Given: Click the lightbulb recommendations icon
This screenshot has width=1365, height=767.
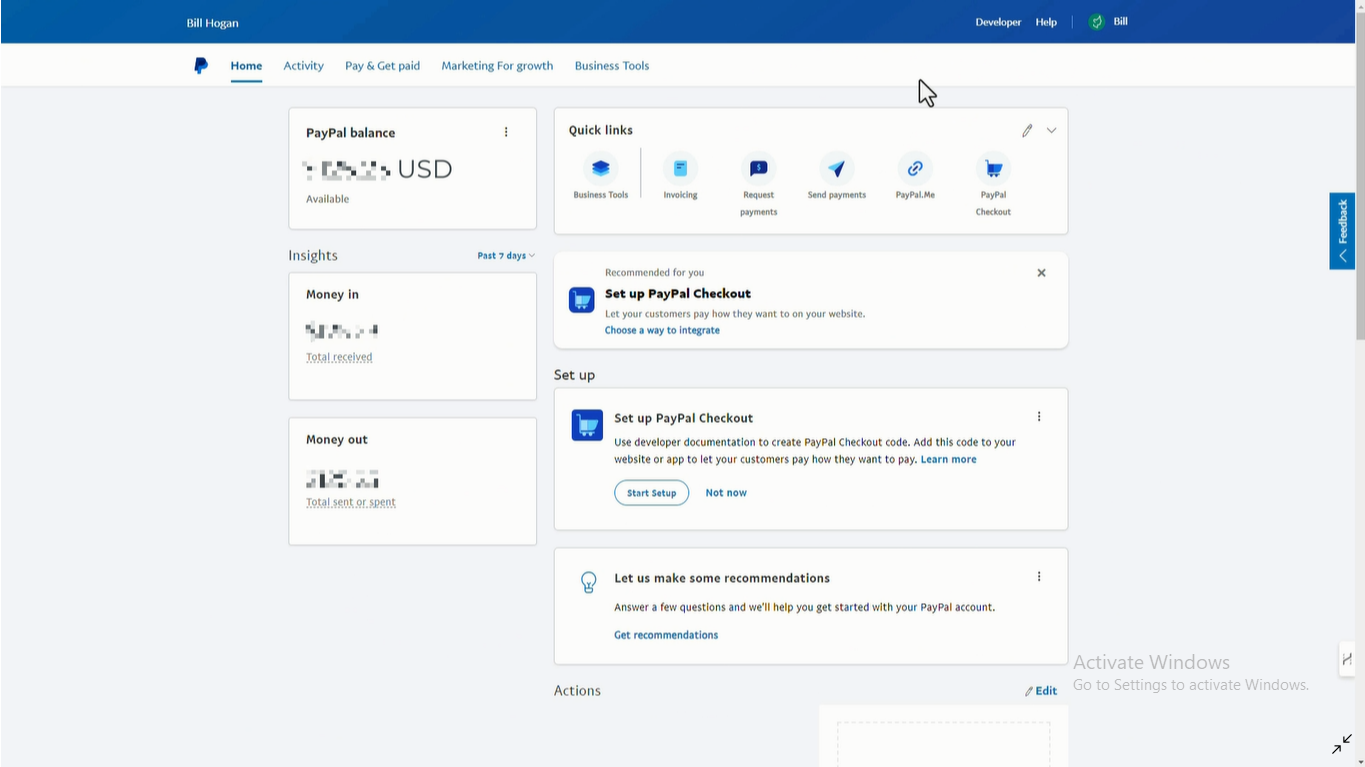Looking at the screenshot, I should (589, 582).
